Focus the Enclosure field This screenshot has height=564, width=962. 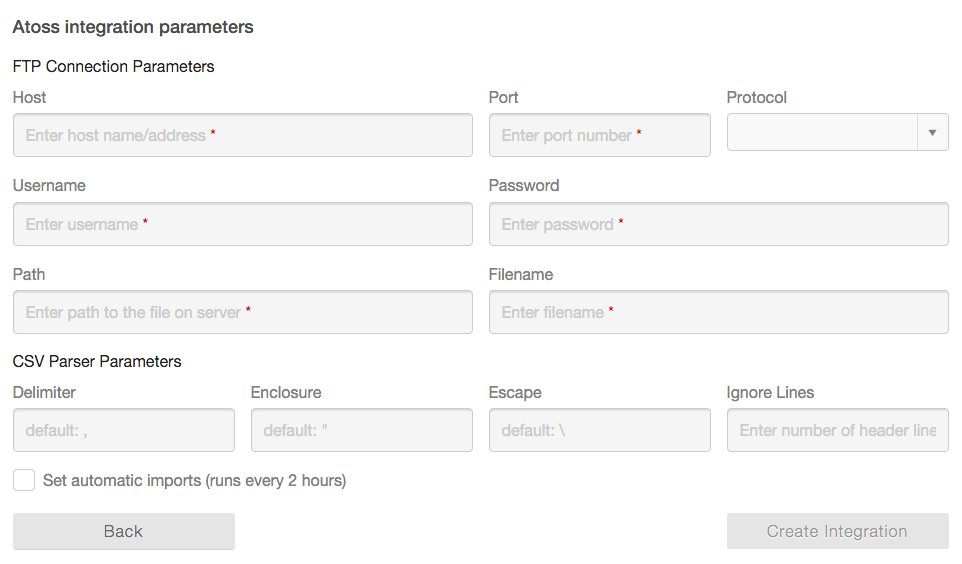tap(362, 430)
